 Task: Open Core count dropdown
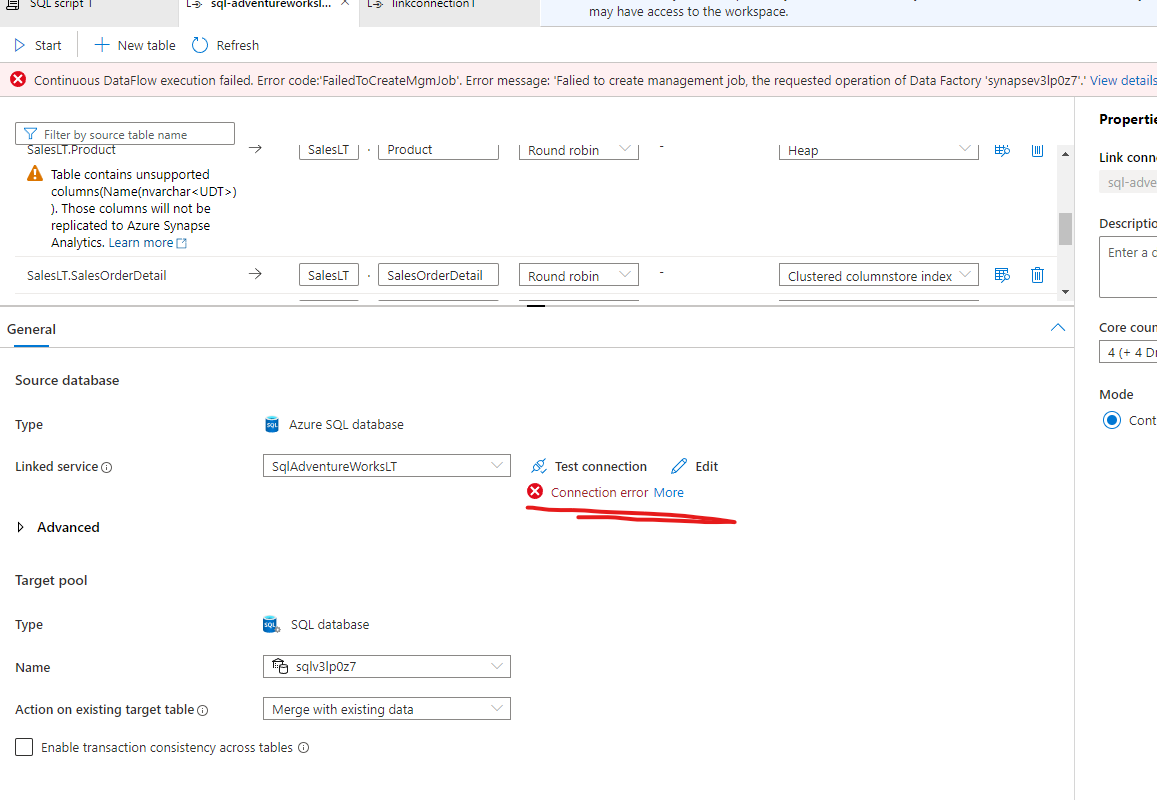(x=1128, y=352)
